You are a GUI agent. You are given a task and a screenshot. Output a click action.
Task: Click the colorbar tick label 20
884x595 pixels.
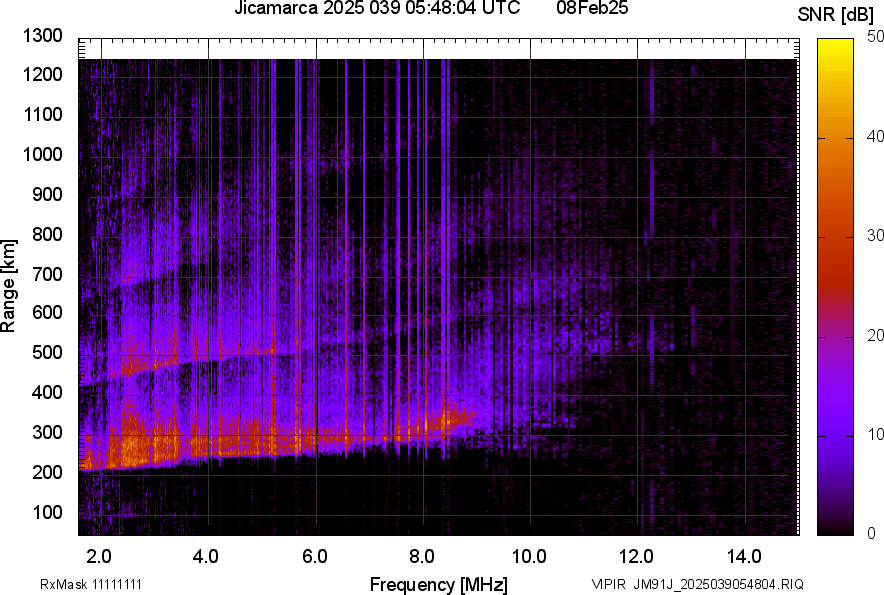click(x=874, y=335)
